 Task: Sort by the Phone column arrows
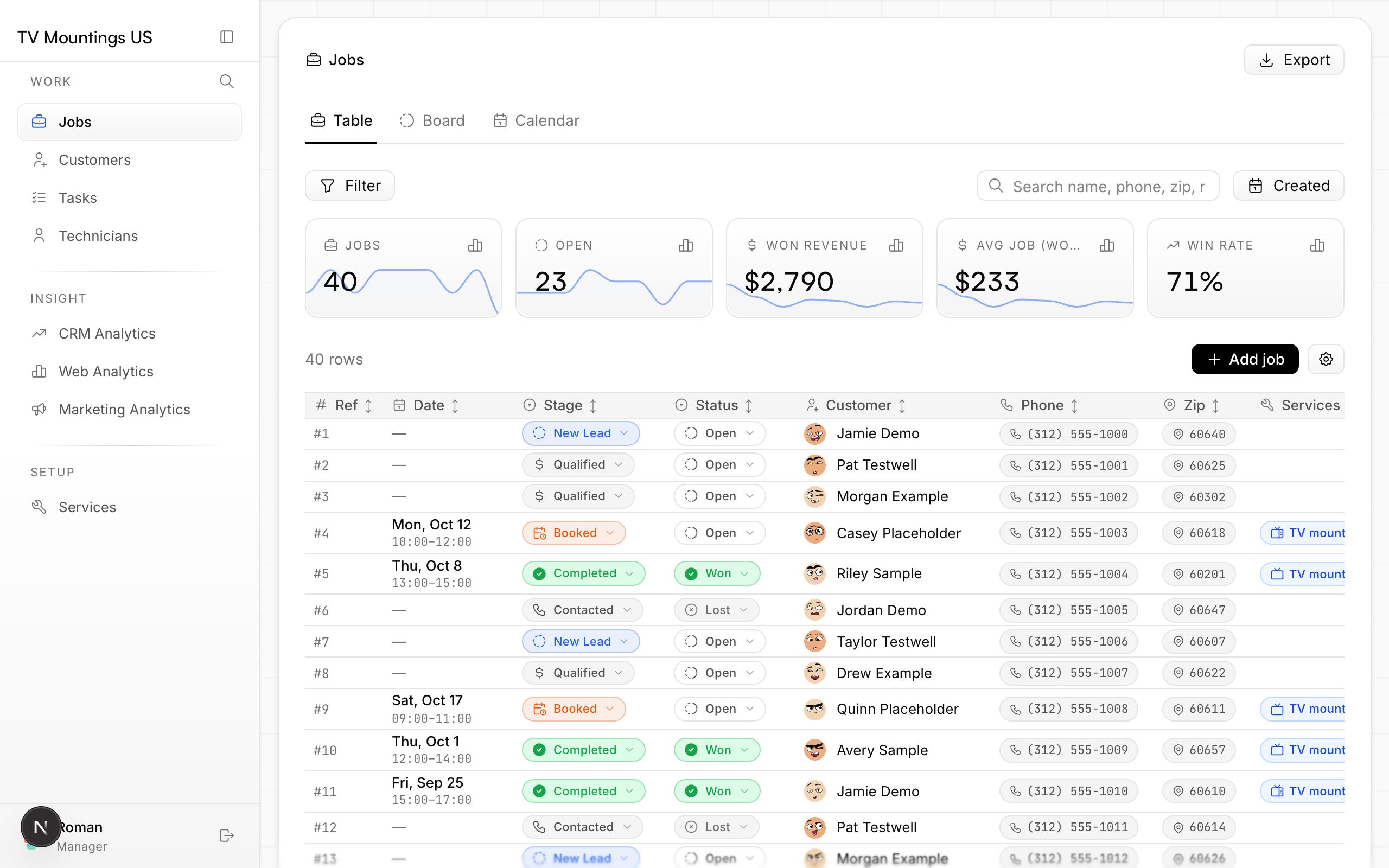tap(1074, 406)
